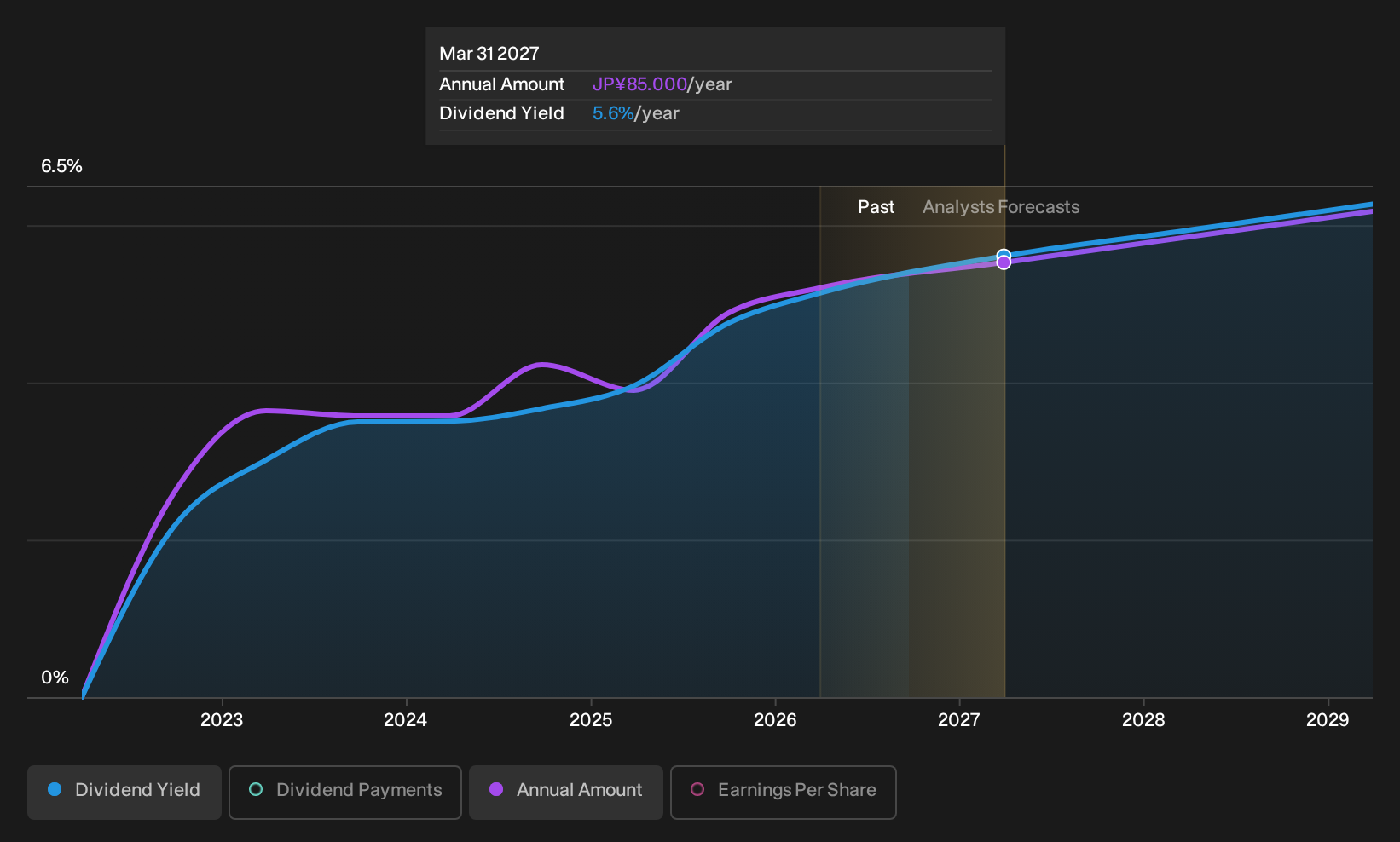Click the Past region label
This screenshot has width=1400, height=842.
876,207
